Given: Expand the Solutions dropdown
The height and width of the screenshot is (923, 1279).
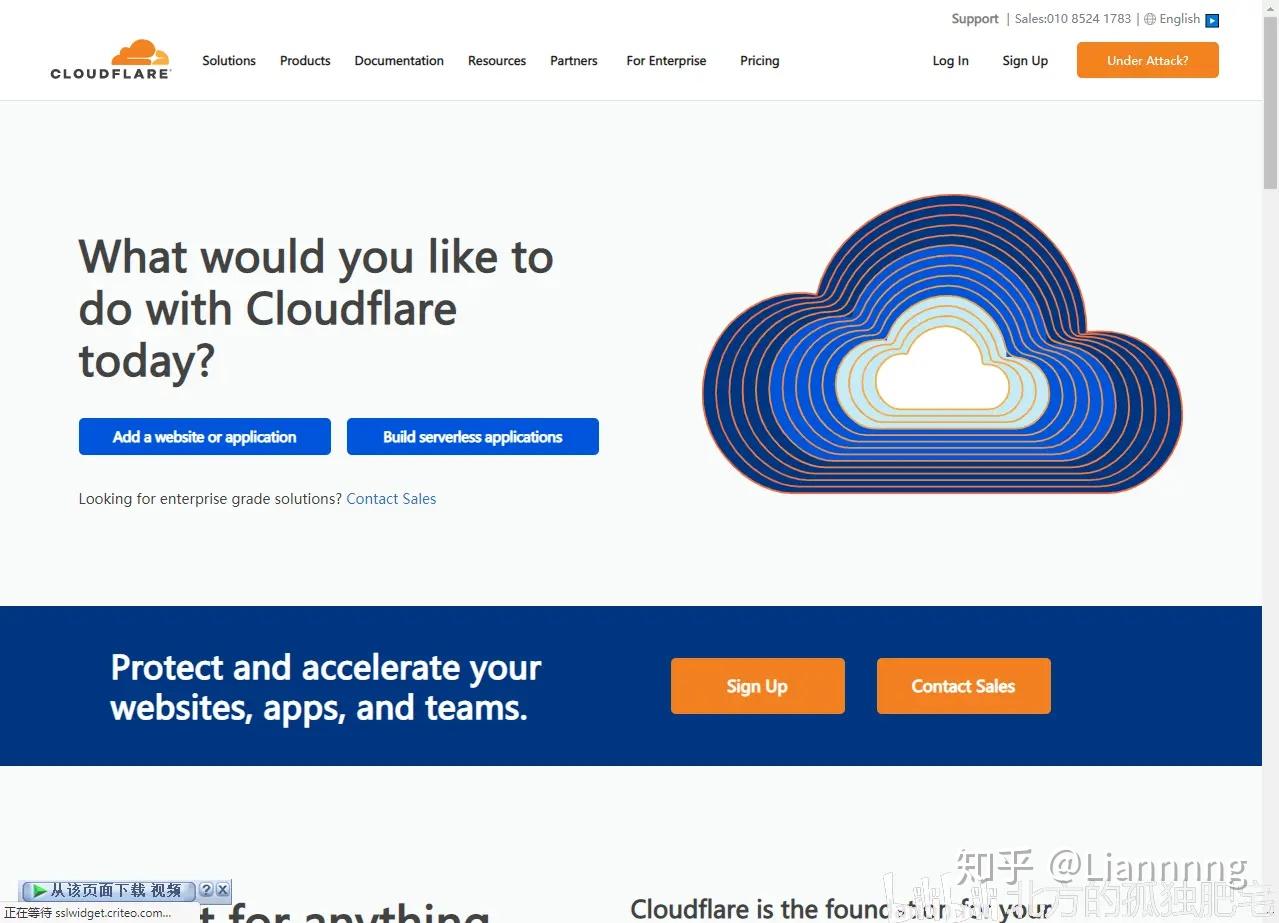Looking at the screenshot, I should point(228,61).
